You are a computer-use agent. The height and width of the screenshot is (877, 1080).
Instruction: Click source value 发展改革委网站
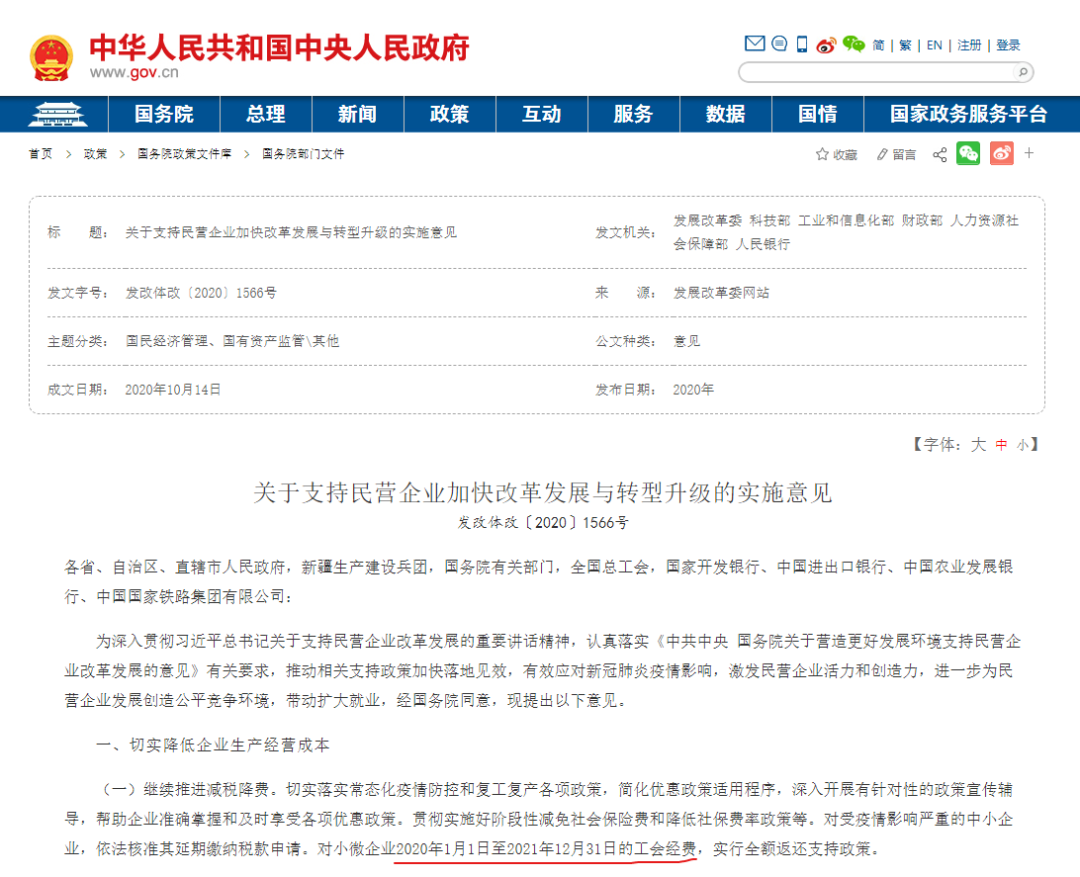click(x=721, y=293)
